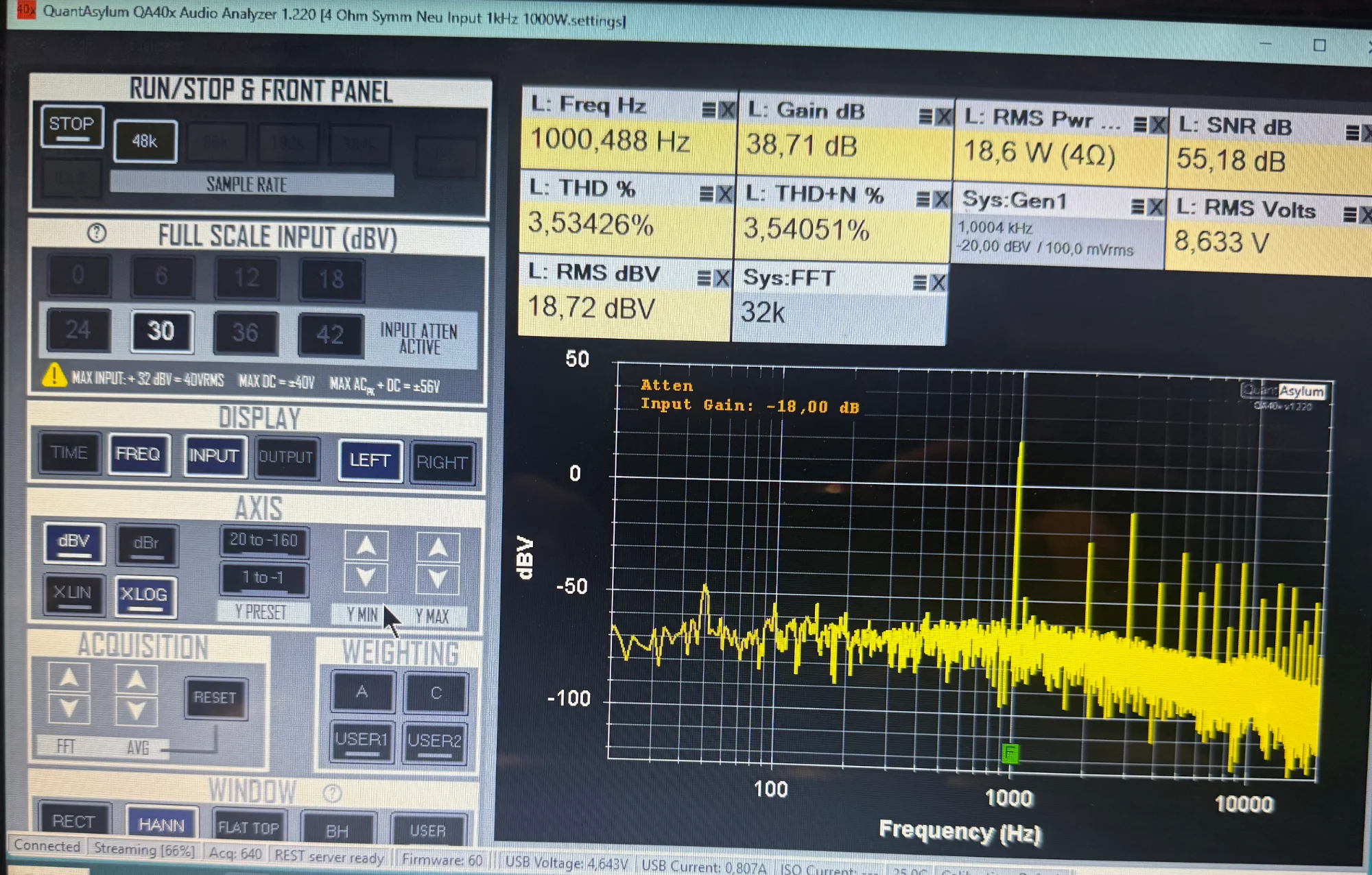
Task: Open the Sys:Gen1 tile menu icon
Action: point(1137,206)
